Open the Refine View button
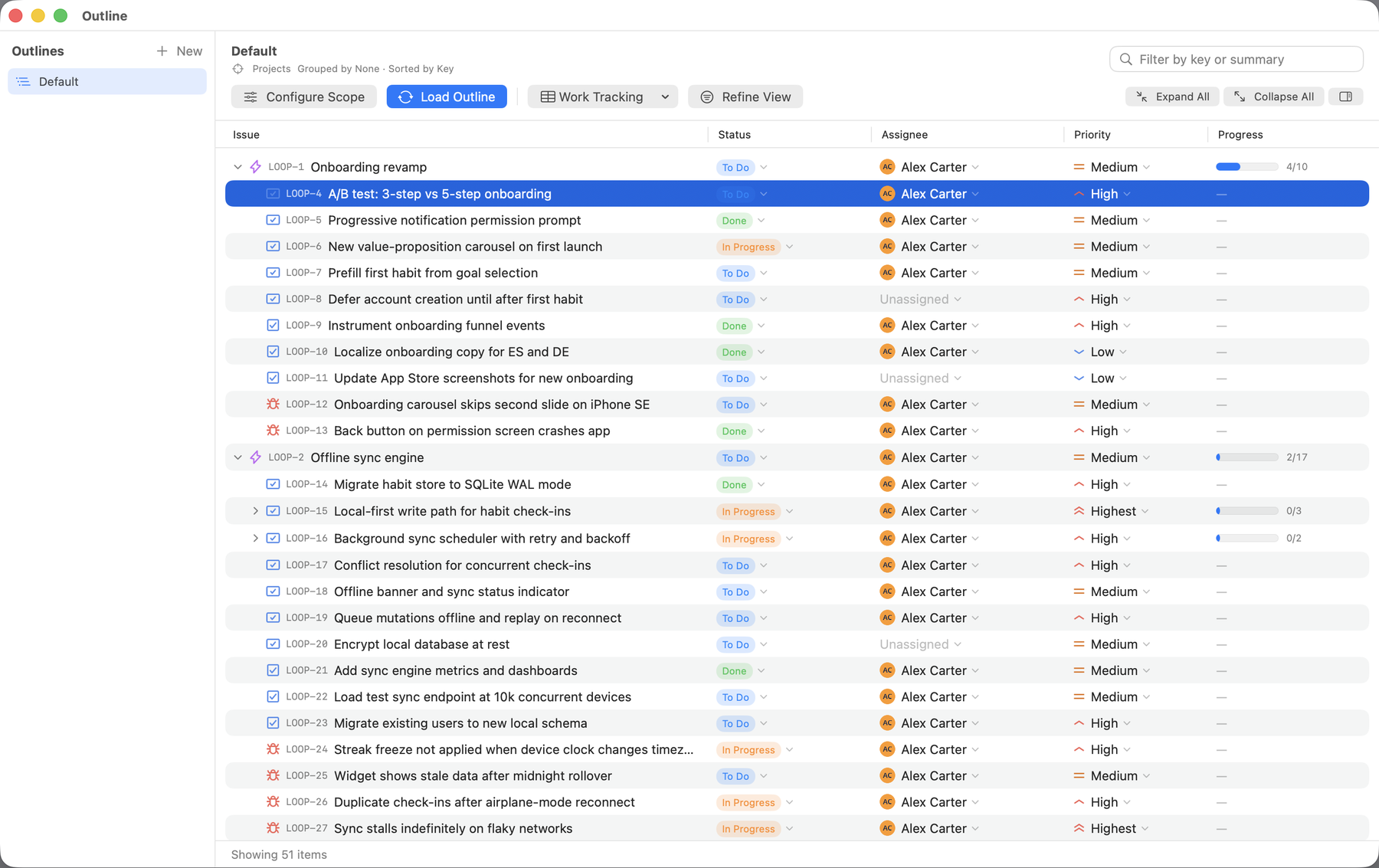This screenshot has height=868, width=1379. click(745, 97)
